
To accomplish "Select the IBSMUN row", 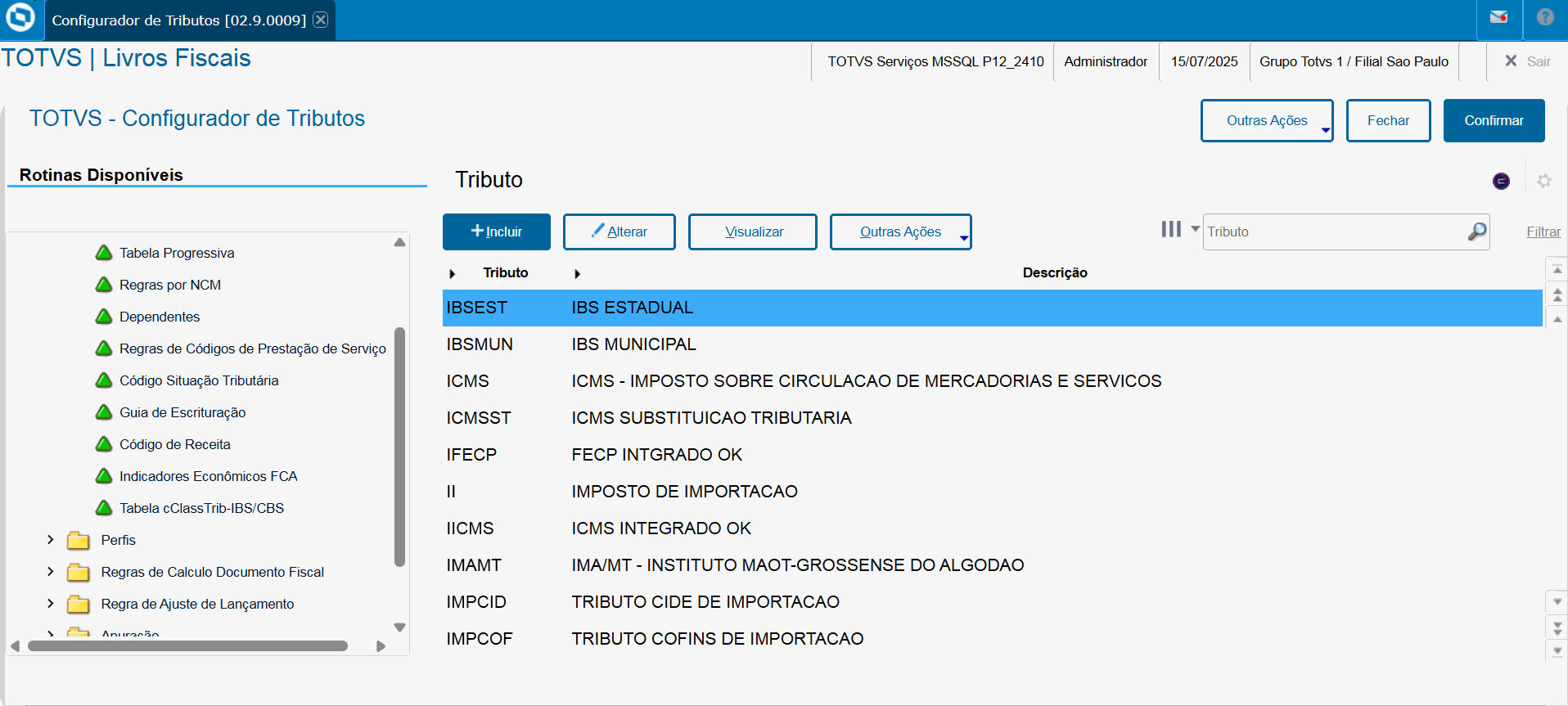I will coord(992,344).
